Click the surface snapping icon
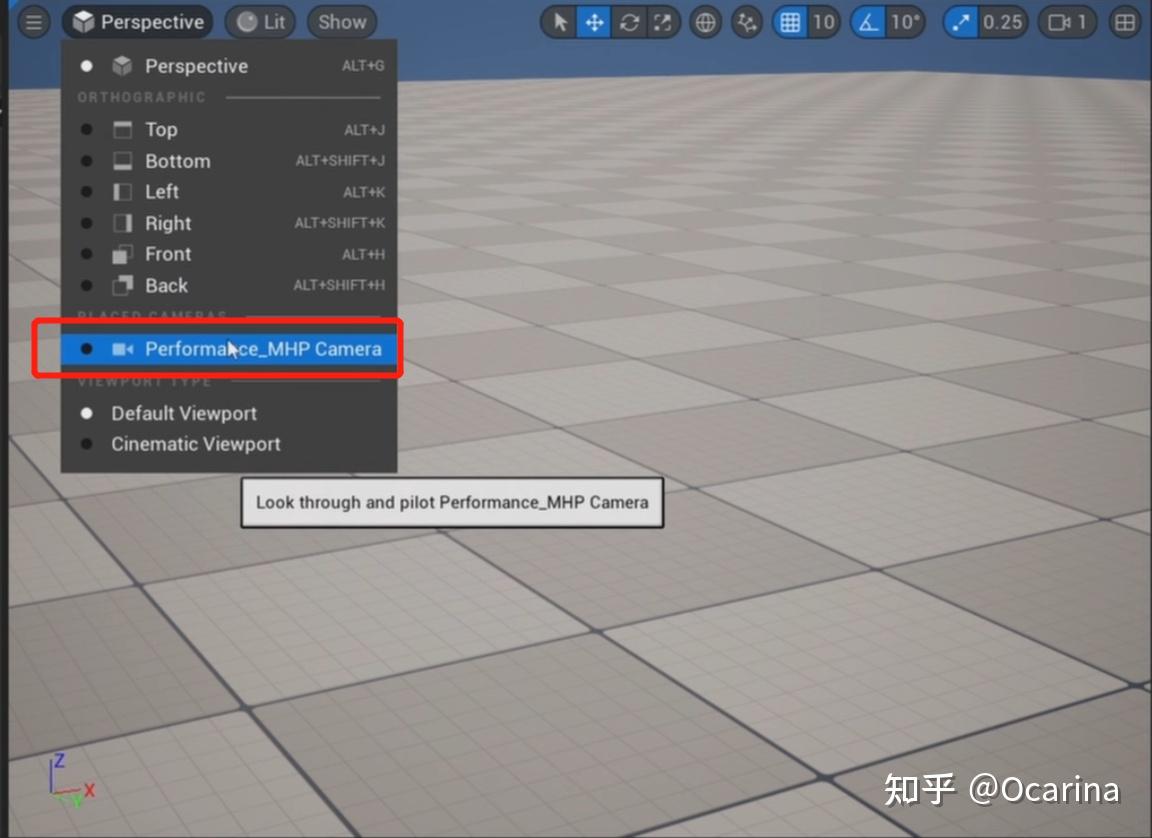Image resolution: width=1152 pixels, height=838 pixels. coord(746,22)
